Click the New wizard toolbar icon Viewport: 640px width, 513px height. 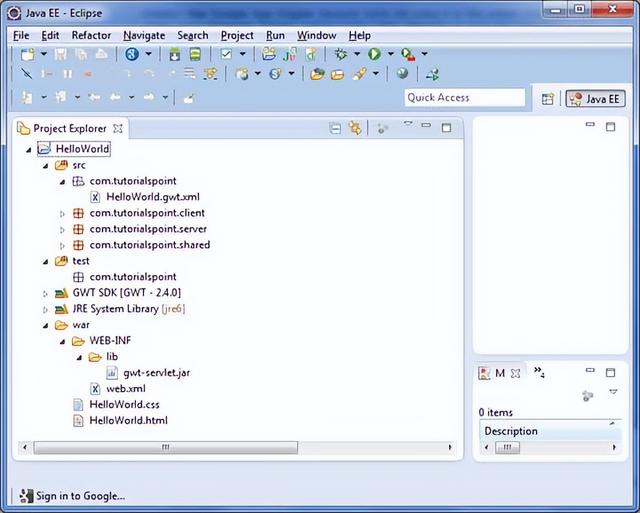point(28,54)
